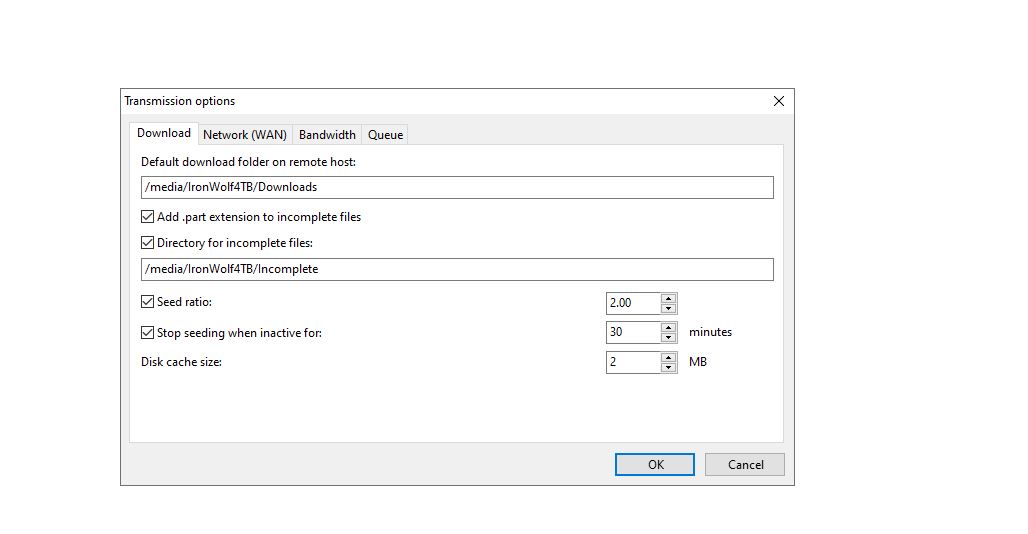Decrease inactive minutes with down arrow
This screenshot has height=534, width=1028.
[668, 337]
